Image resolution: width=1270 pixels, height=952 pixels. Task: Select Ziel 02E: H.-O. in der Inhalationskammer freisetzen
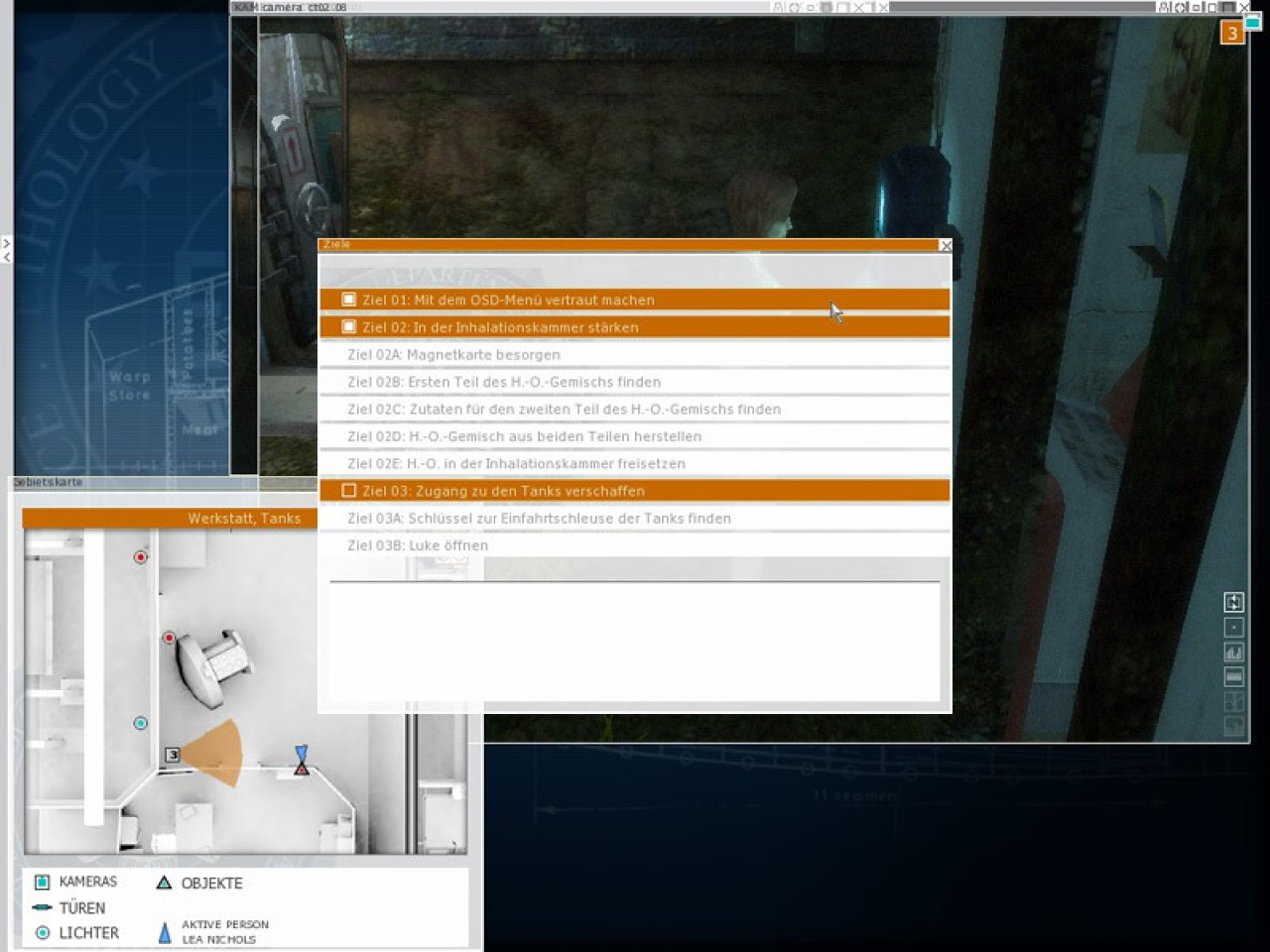(x=635, y=463)
